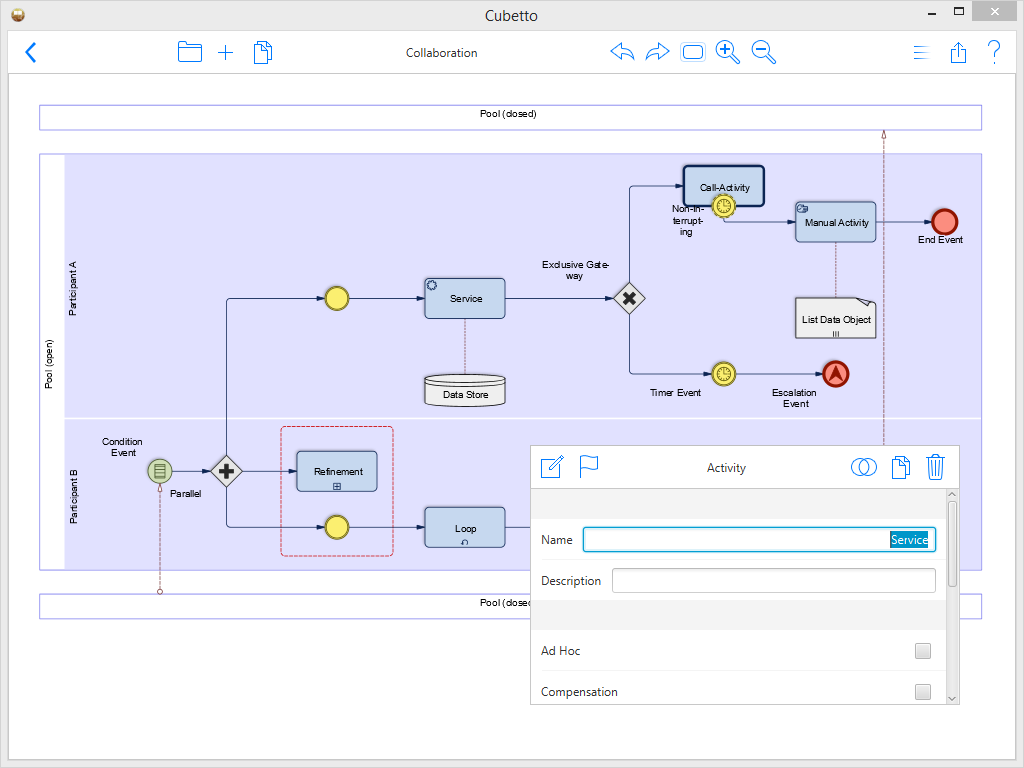Click the trash icon in Activity panel
Viewport: 1024px width, 768px height.
coord(935,467)
